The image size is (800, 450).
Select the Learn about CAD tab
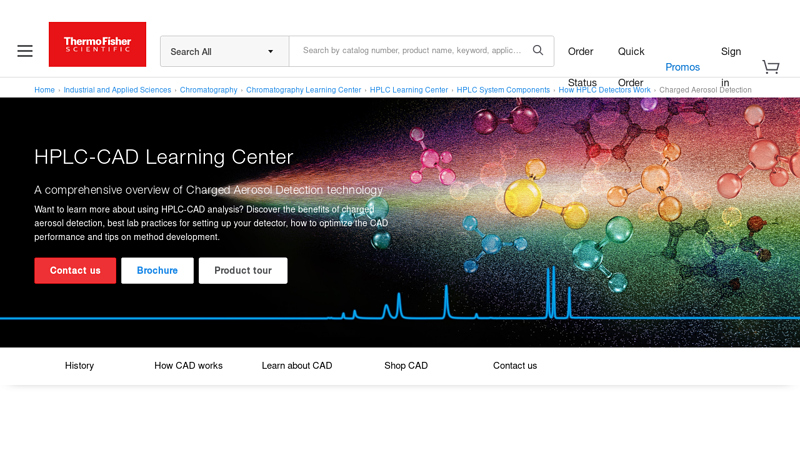coord(297,366)
